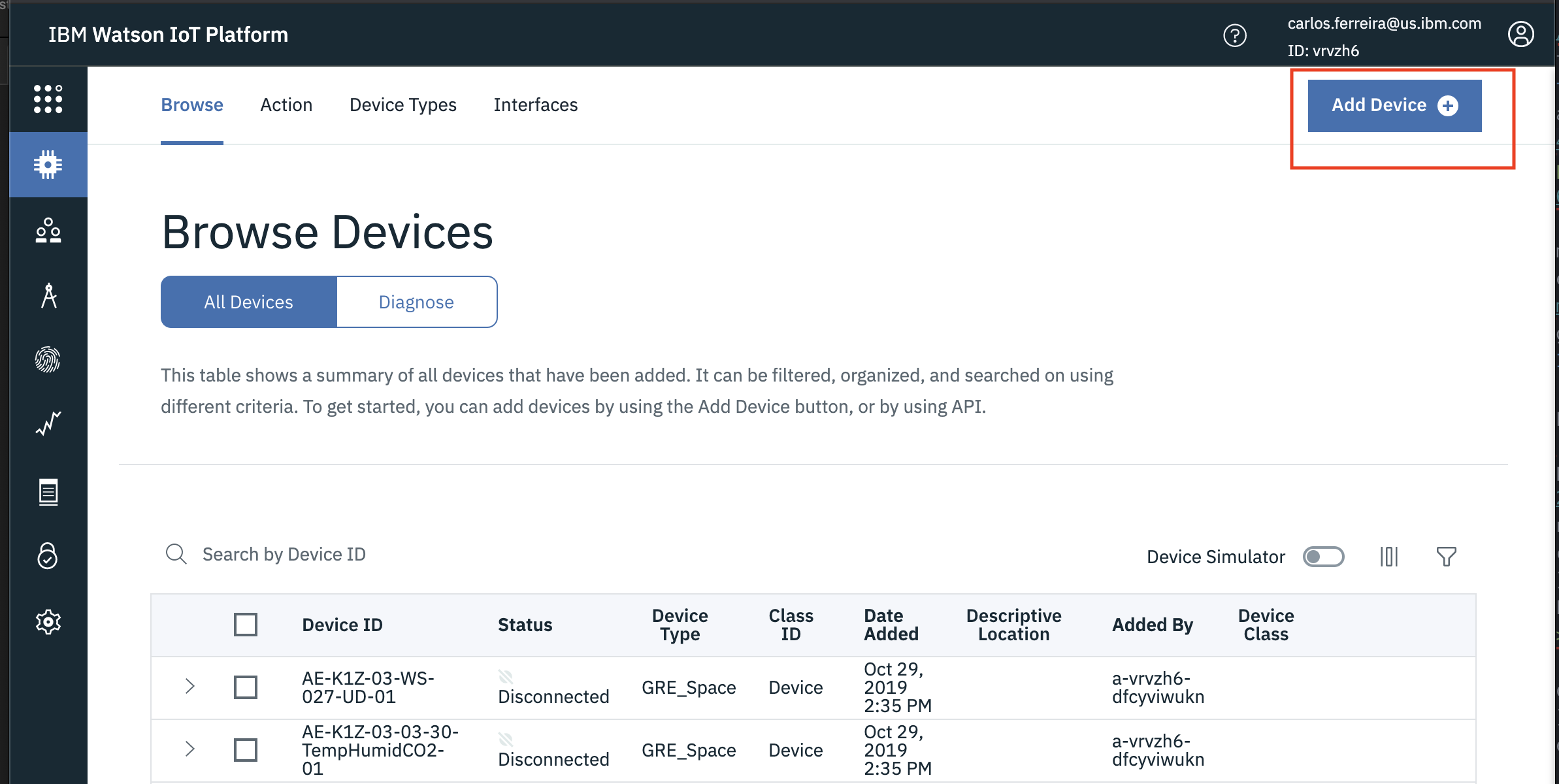This screenshot has width=1559, height=784.
Task: Open the Apps compass icon in sidebar
Action: tap(48, 295)
